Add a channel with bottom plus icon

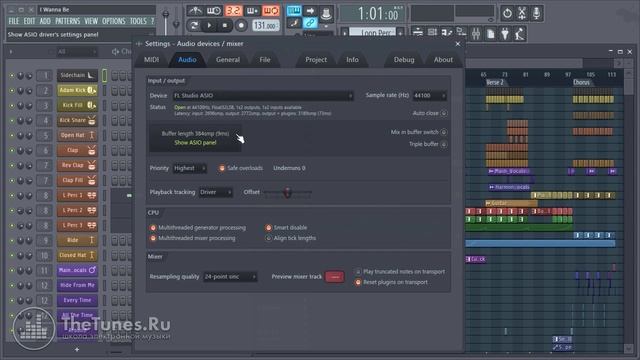pyautogui.click(x=77, y=349)
